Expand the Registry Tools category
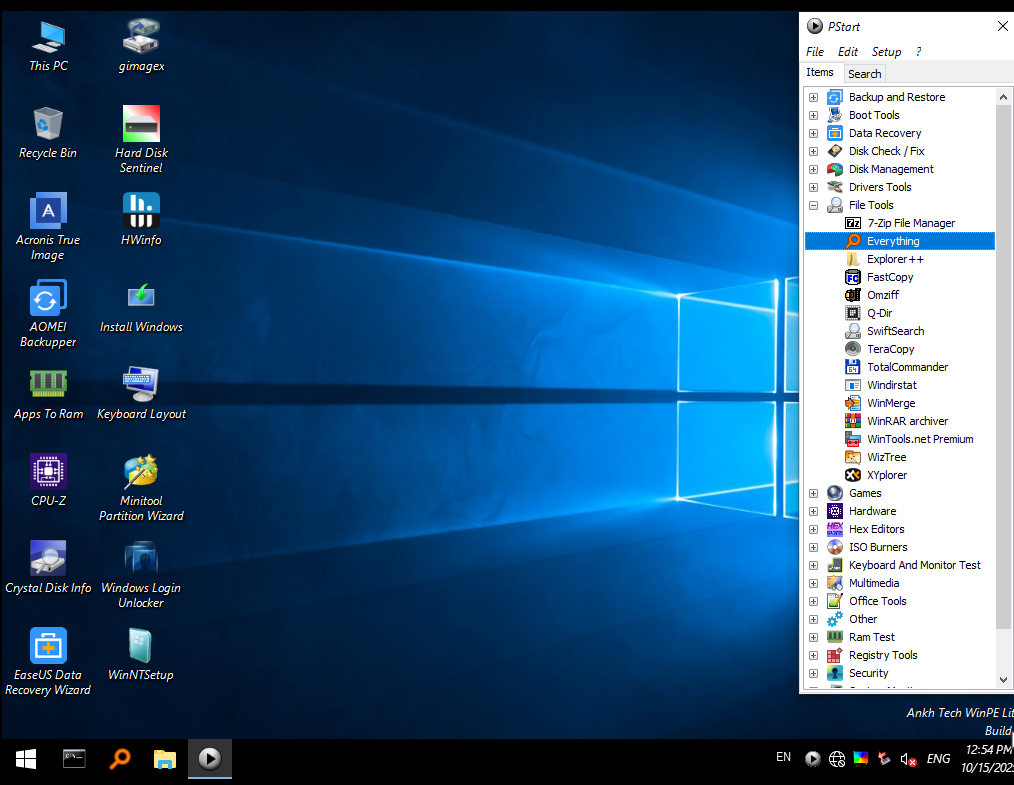Screen dimensions: 1014x785 click(x=813, y=655)
